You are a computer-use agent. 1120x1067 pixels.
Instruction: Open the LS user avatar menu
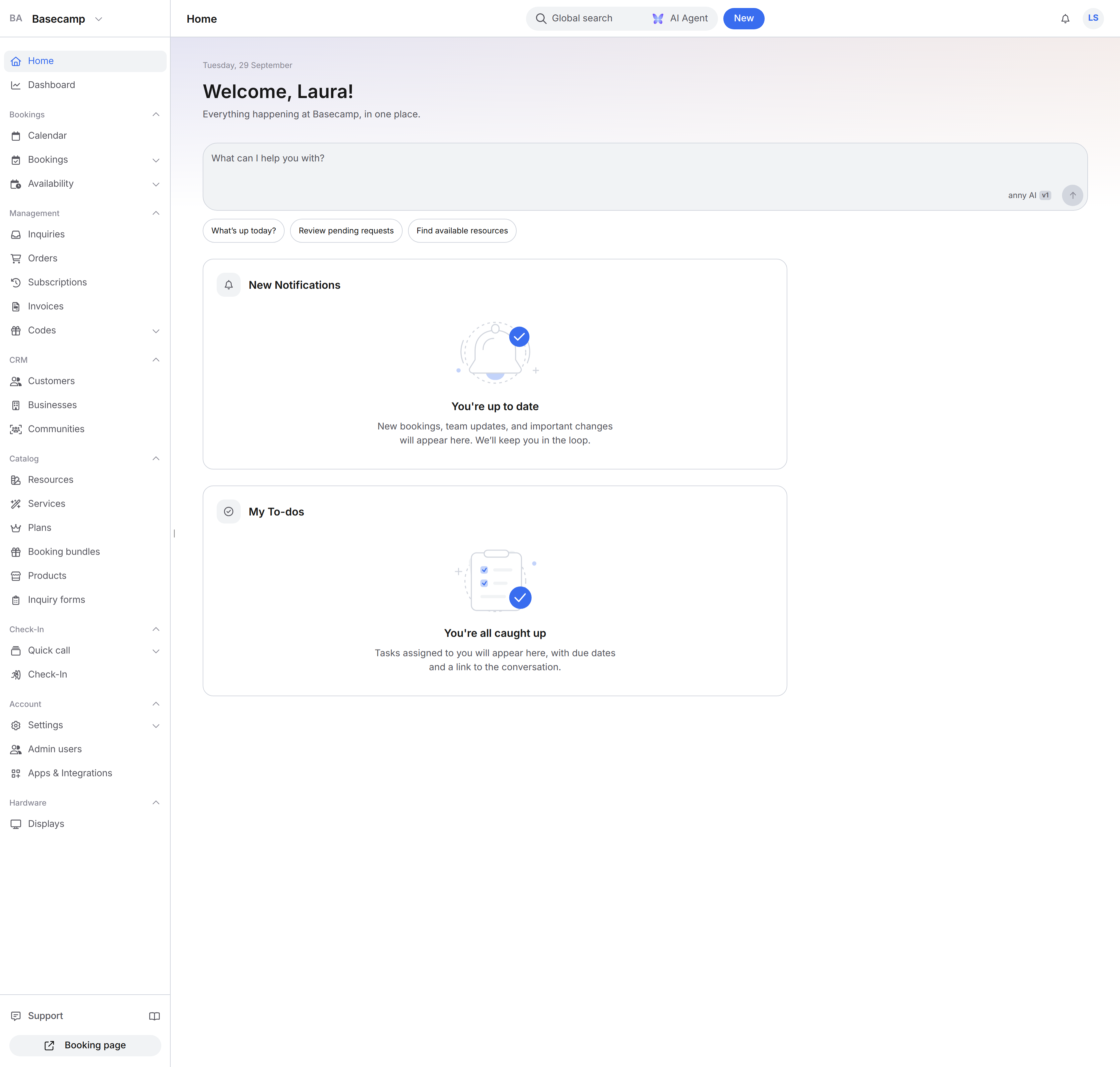click(x=1093, y=18)
